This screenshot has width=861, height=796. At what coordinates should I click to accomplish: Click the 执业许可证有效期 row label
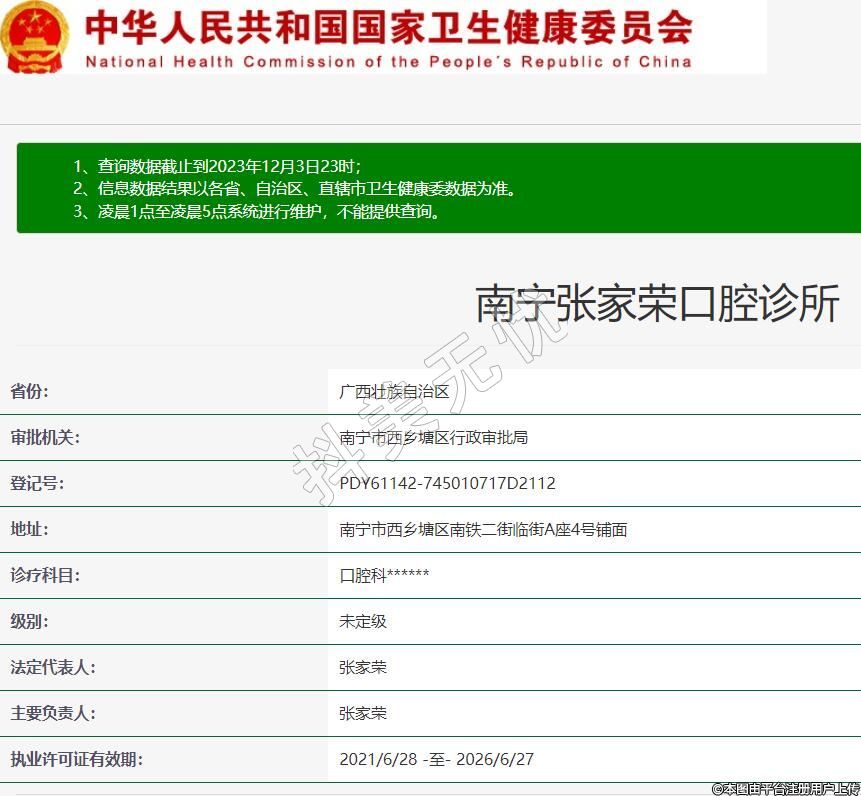(x=76, y=759)
